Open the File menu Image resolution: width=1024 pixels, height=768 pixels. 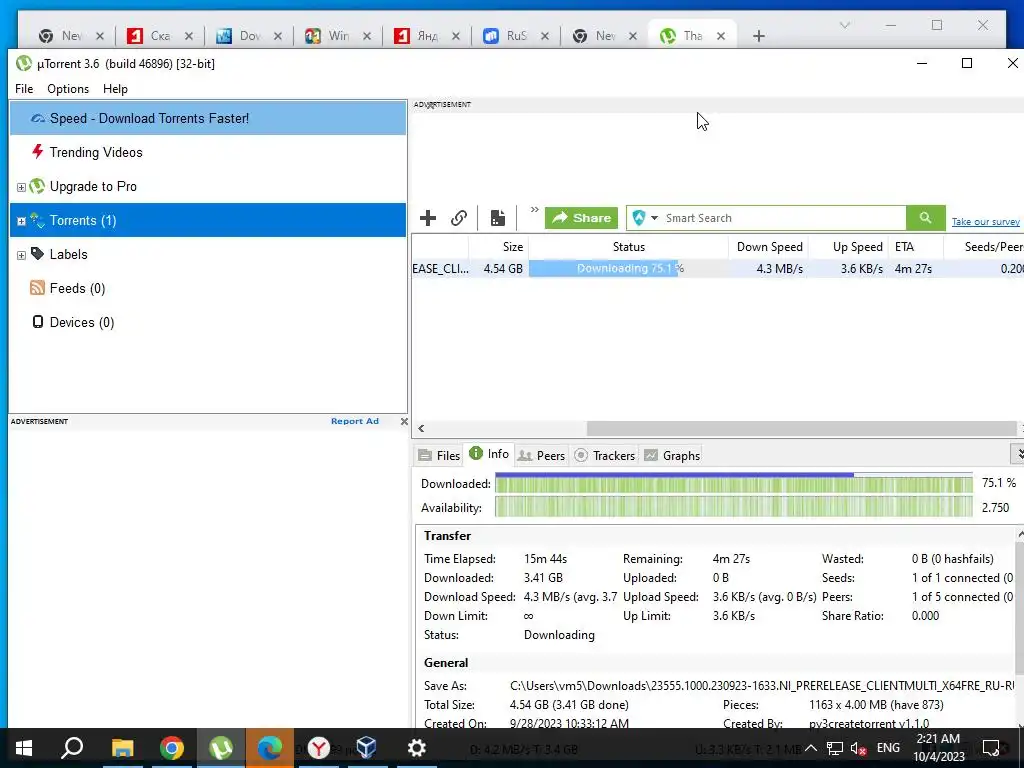click(x=24, y=89)
